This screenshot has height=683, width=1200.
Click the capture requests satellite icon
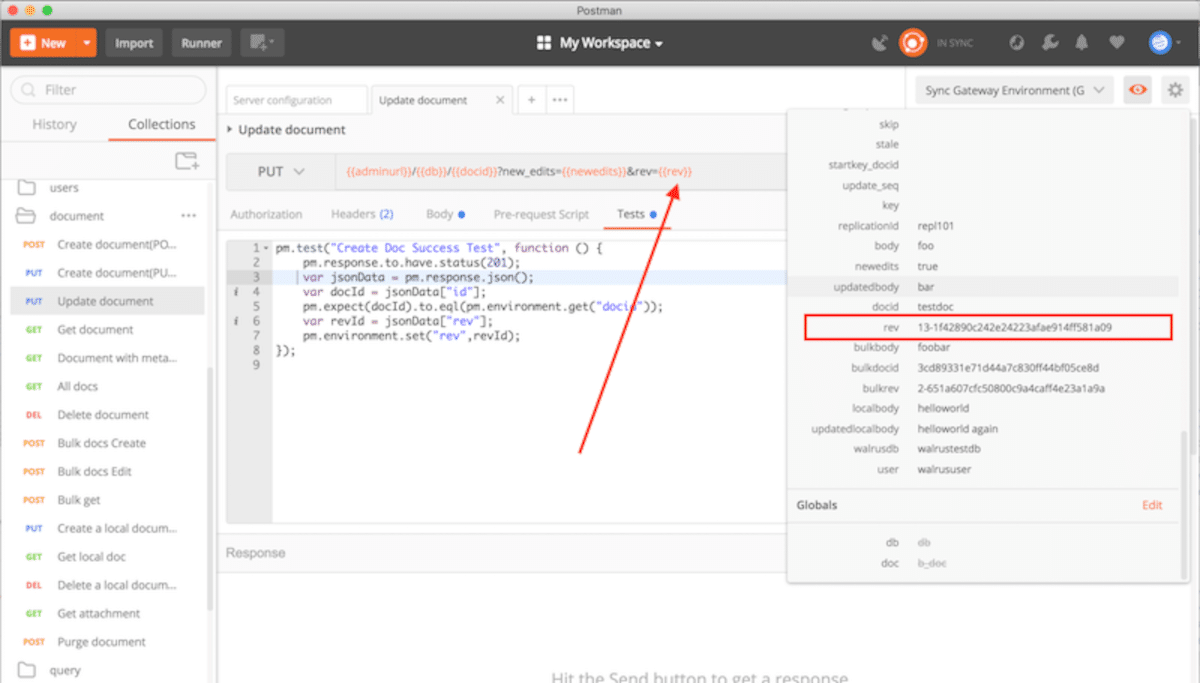tap(880, 43)
